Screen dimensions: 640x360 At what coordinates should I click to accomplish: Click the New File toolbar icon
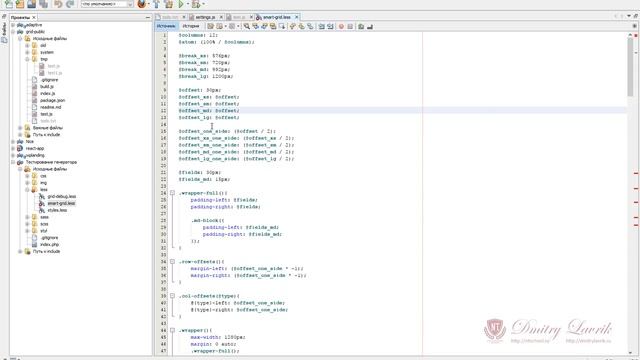[9, 4]
